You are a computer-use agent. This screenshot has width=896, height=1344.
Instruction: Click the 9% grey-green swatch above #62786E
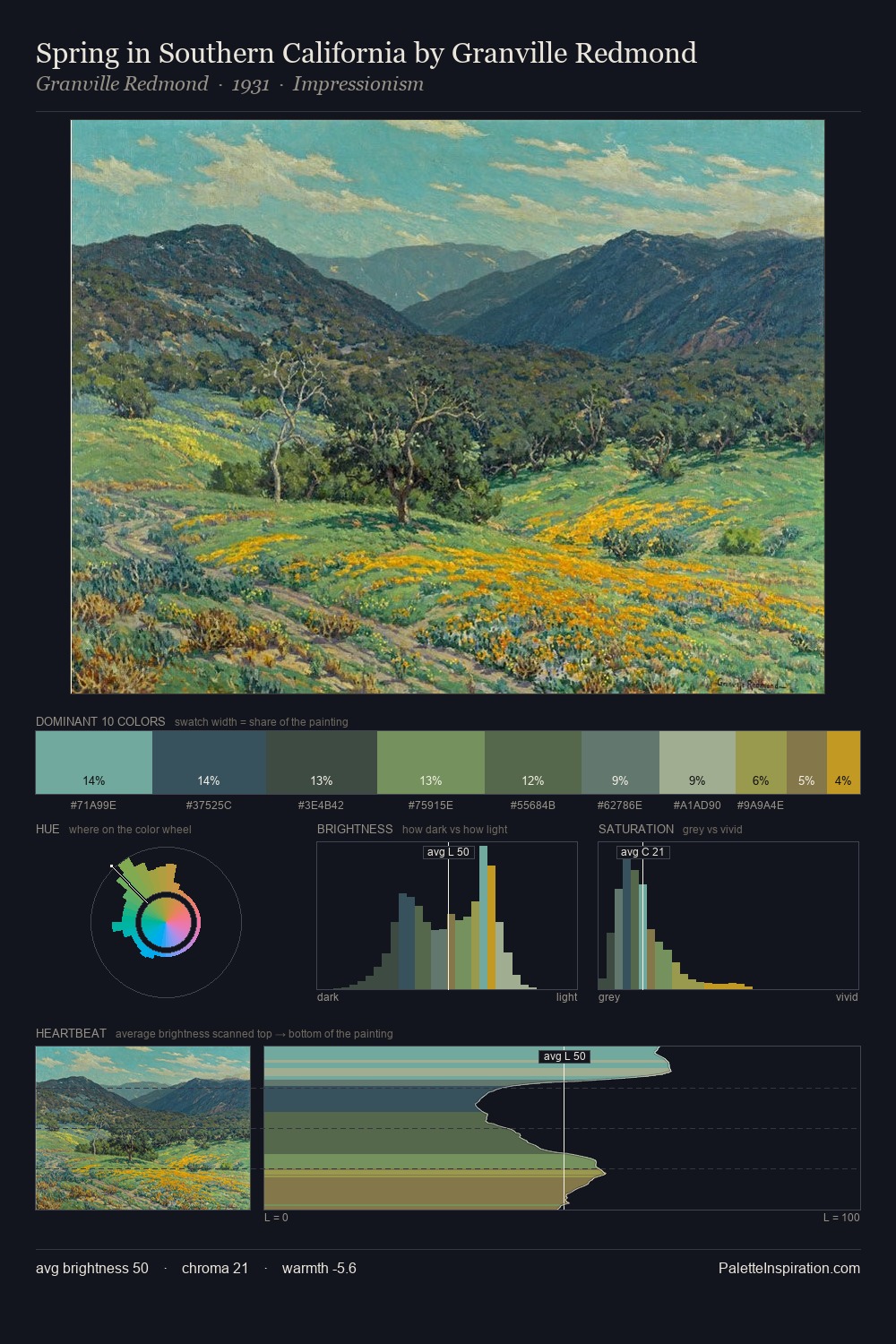[x=620, y=762]
